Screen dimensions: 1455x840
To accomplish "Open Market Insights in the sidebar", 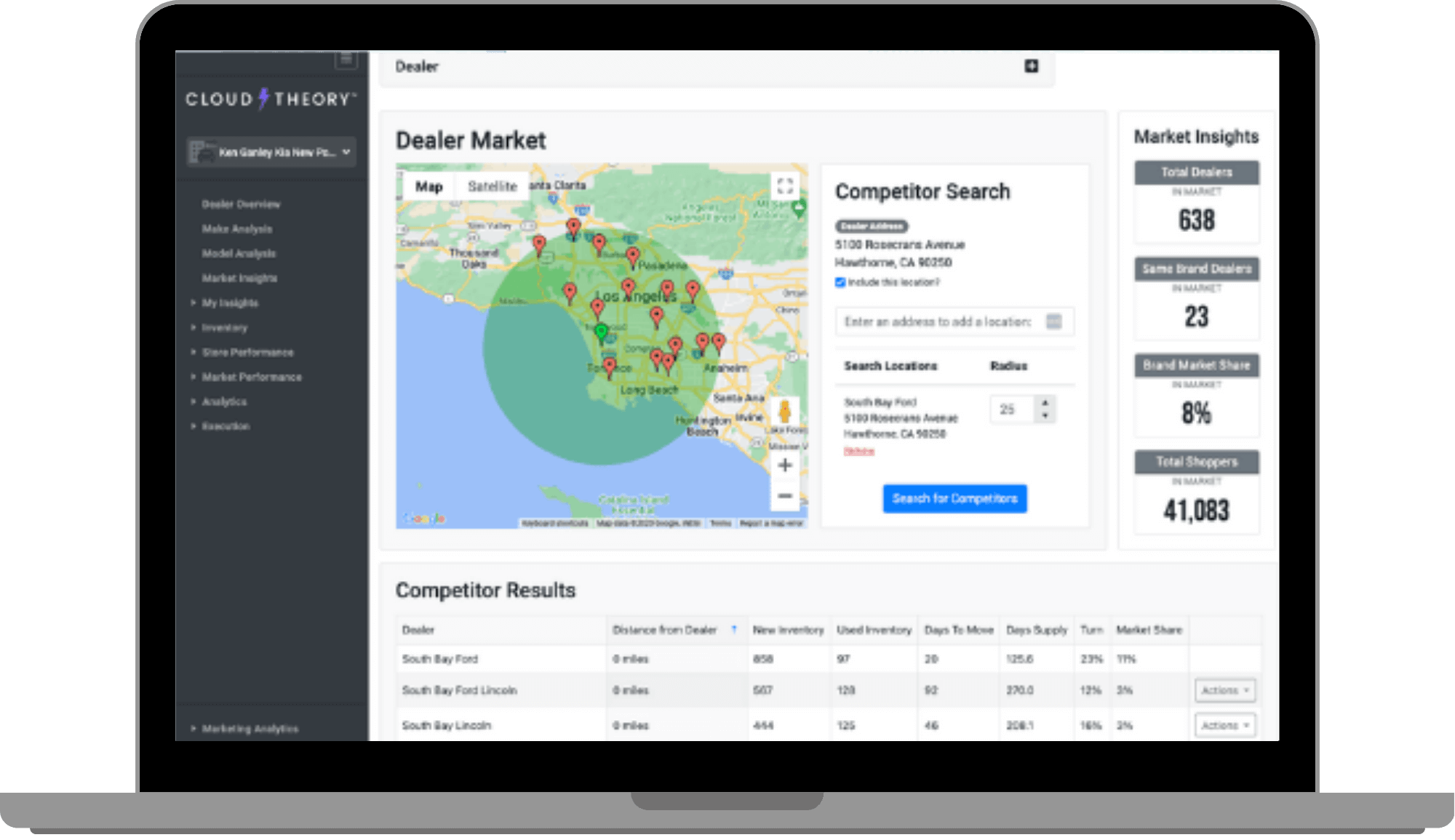I will pyautogui.click(x=239, y=278).
